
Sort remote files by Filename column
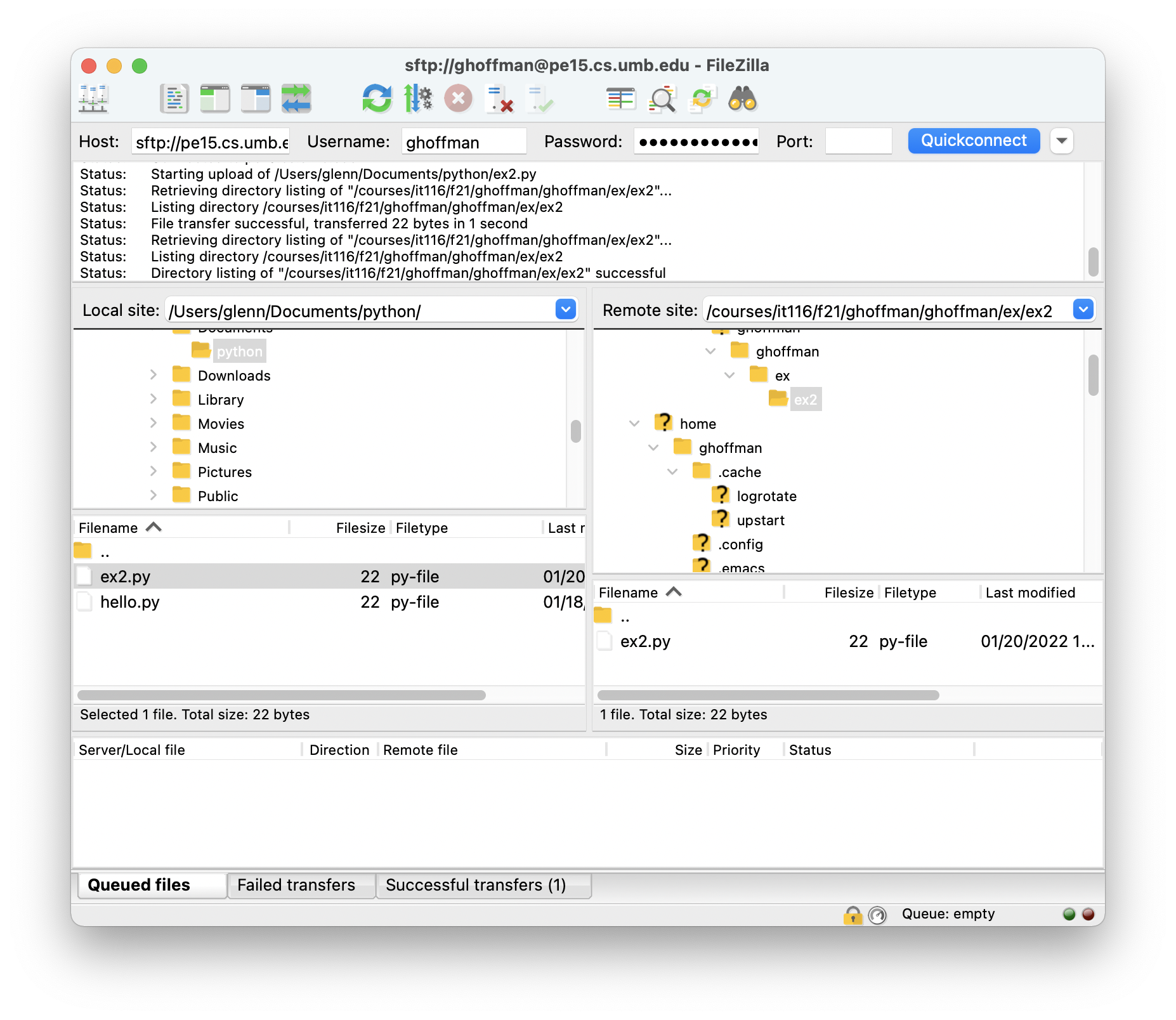(x=689, y=592)
